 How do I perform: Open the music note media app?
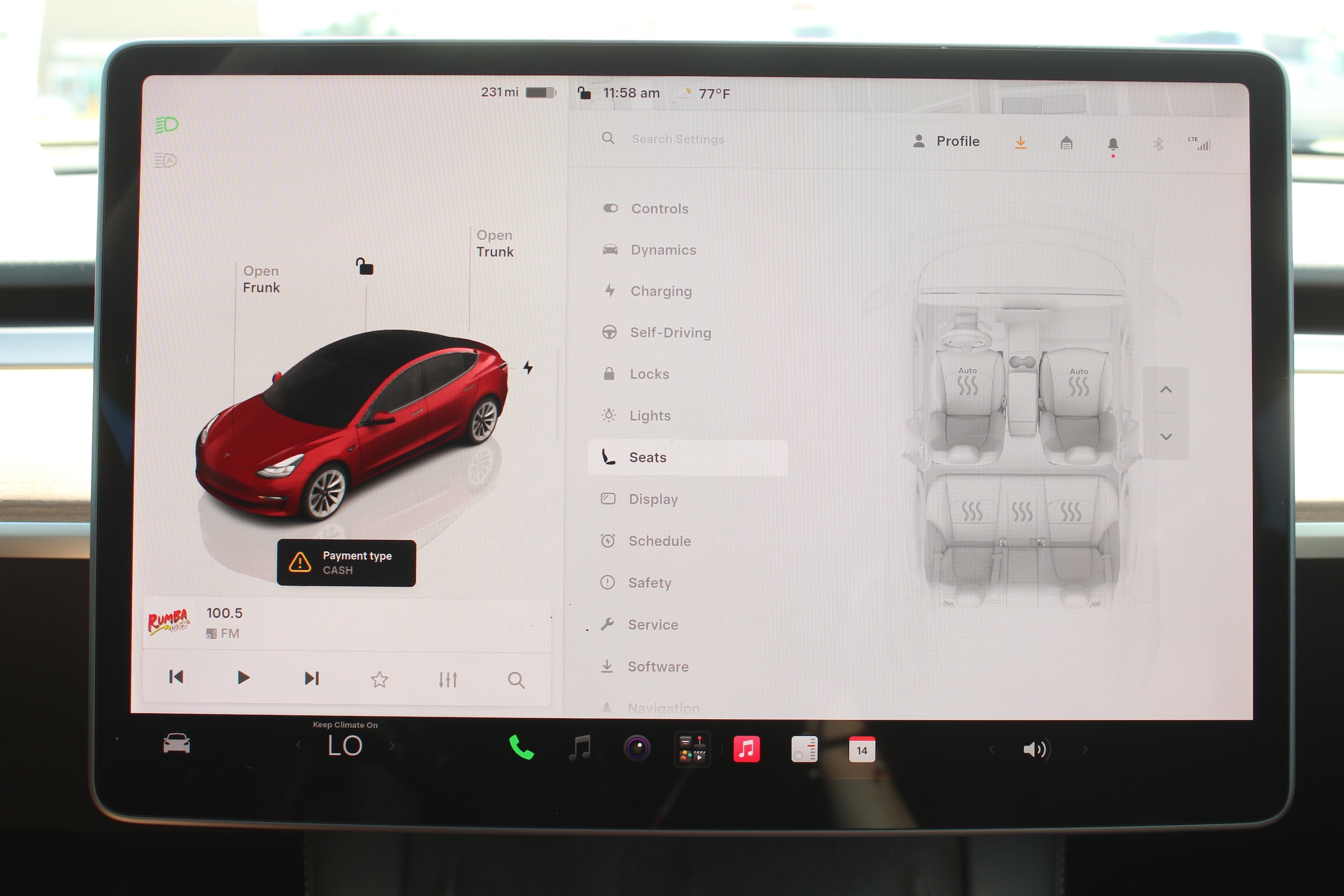[580, 748]
